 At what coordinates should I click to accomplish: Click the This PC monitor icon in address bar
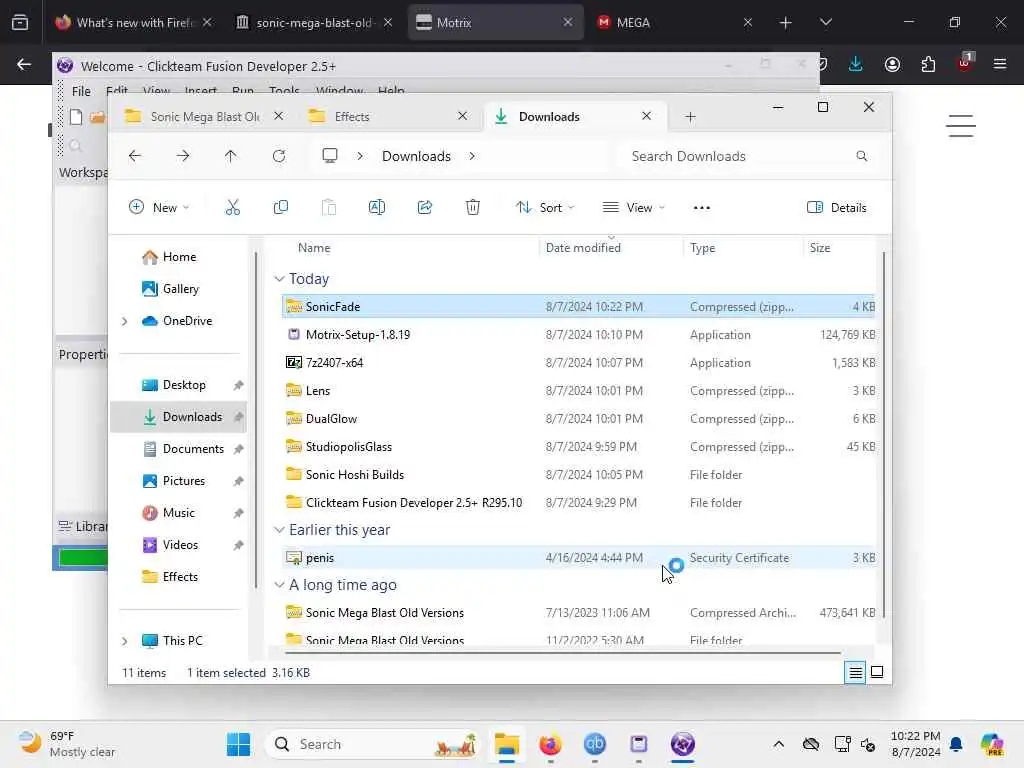(330, 155)
